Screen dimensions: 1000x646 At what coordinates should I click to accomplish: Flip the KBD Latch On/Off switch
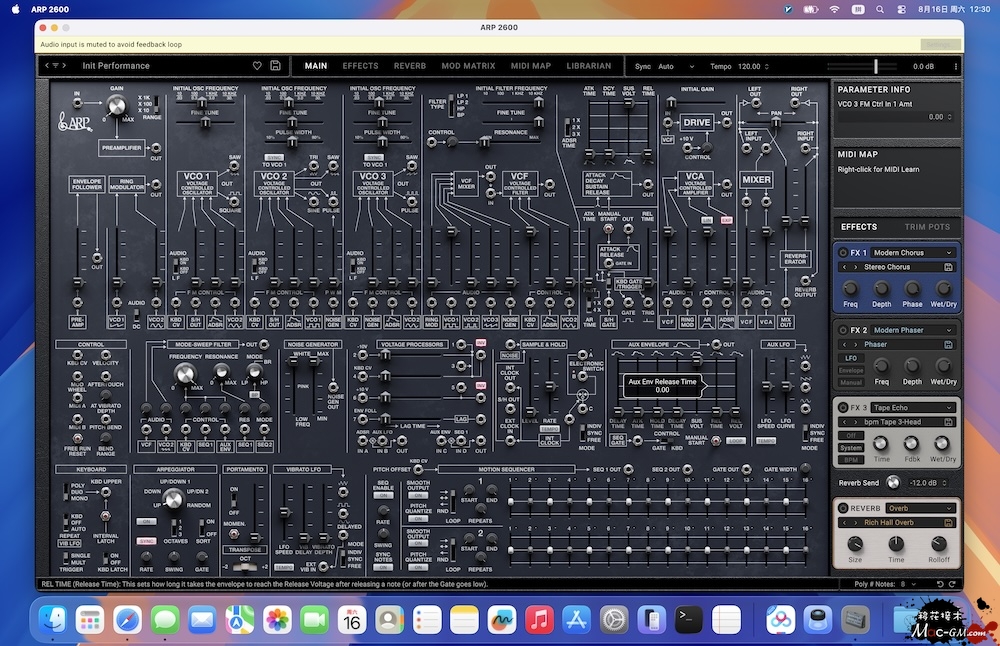(x=106, y=559)
